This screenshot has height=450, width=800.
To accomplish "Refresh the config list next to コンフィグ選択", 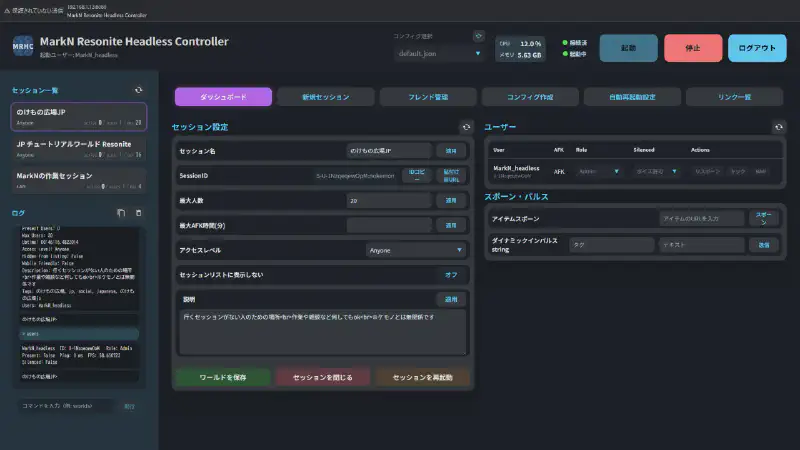I will (x=478, y=36).
